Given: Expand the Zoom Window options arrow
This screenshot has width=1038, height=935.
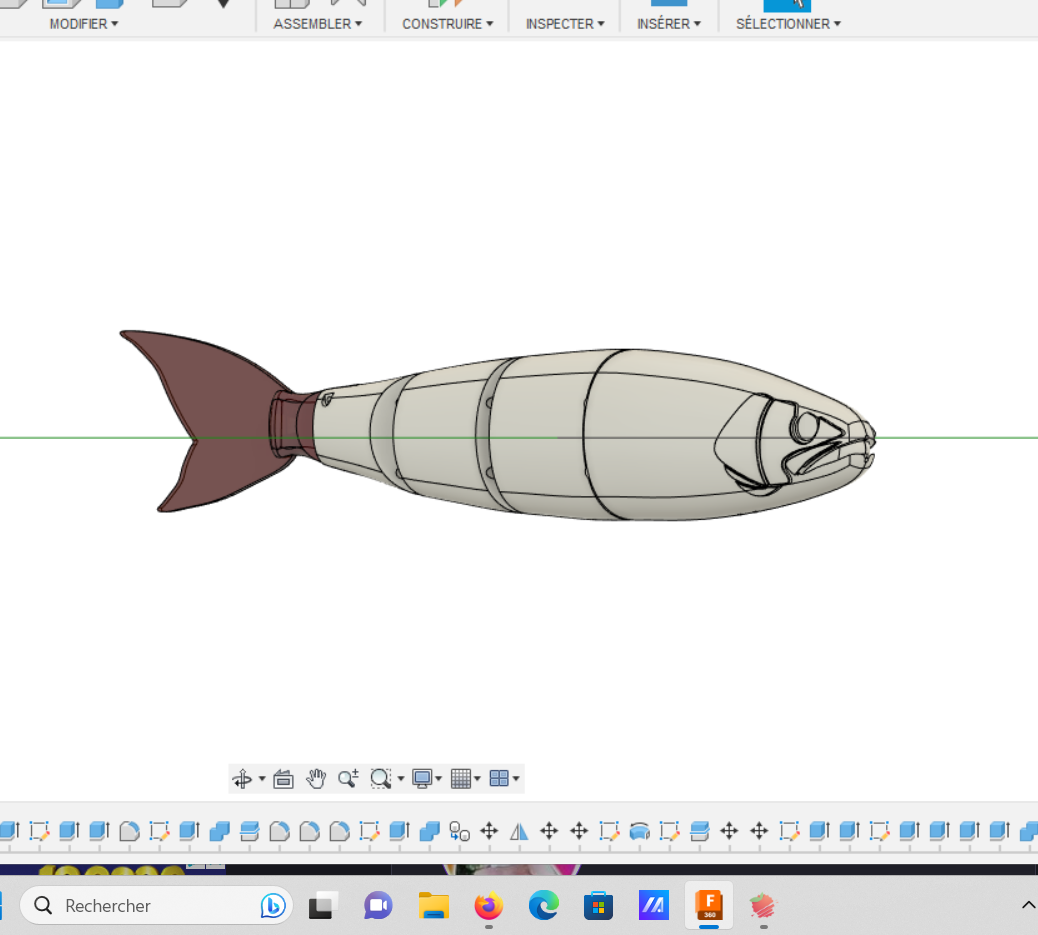Looking at the screenshot, I should [401, 779].
